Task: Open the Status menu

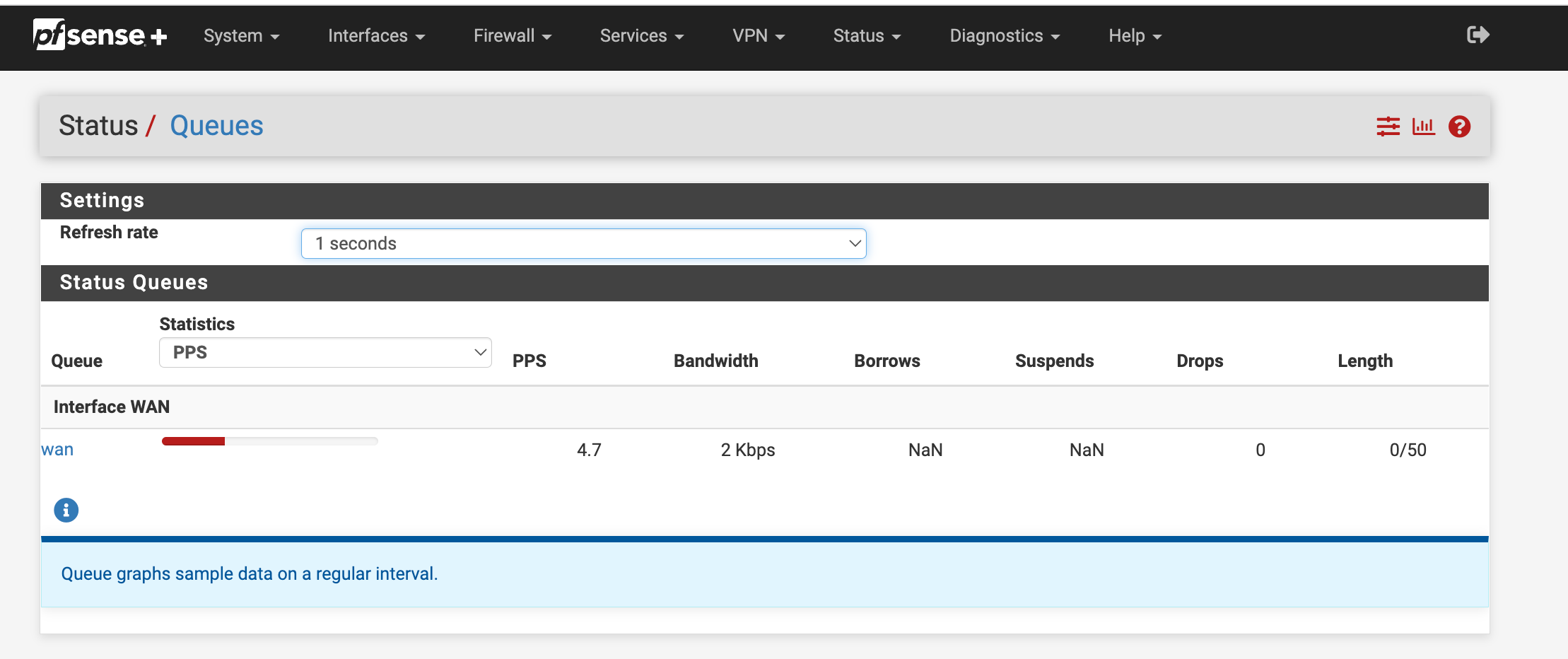Action: [x=866, y=35]
